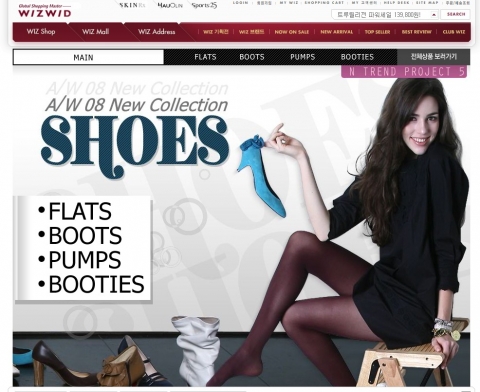
Task: Click the SEARCH button
Action: click(456, 14)
